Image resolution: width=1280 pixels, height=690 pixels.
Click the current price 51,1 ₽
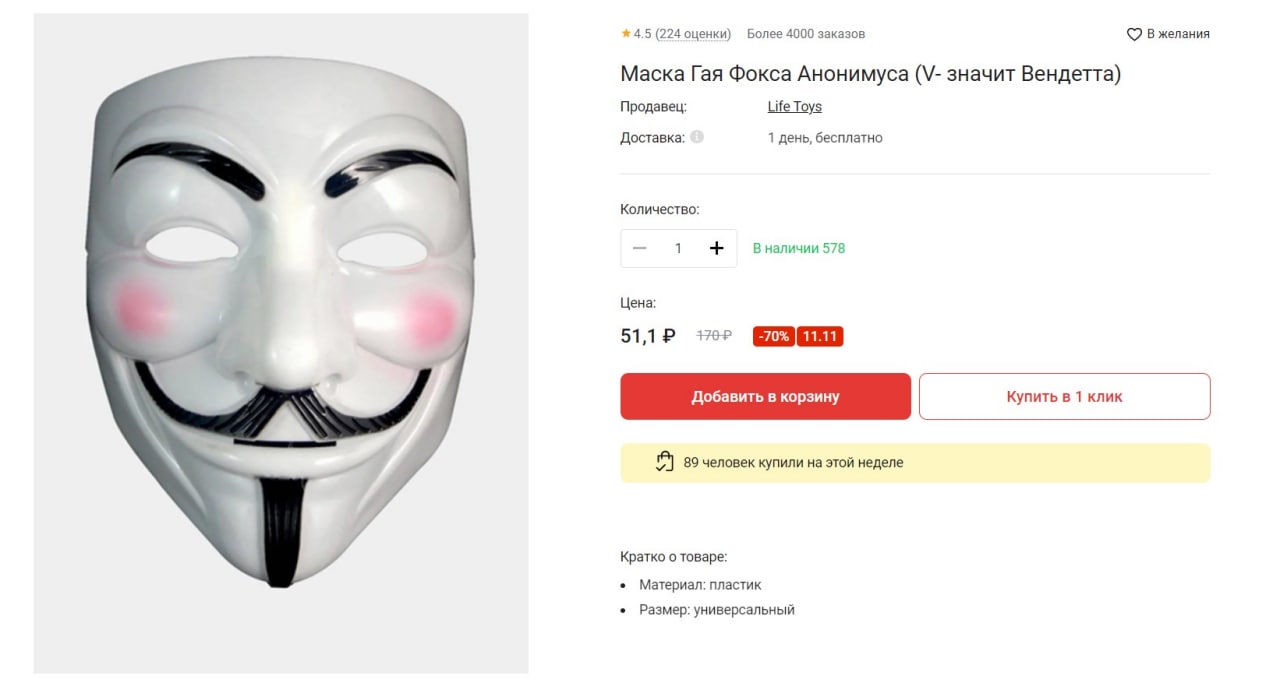click(648, 336)
